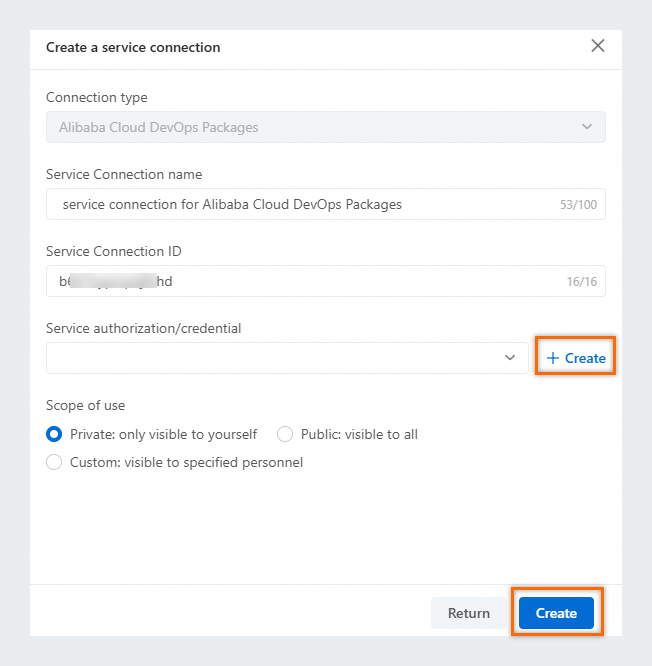652x666 pixels.
Task: Click the Return button
Action: (x=468, y=613)
